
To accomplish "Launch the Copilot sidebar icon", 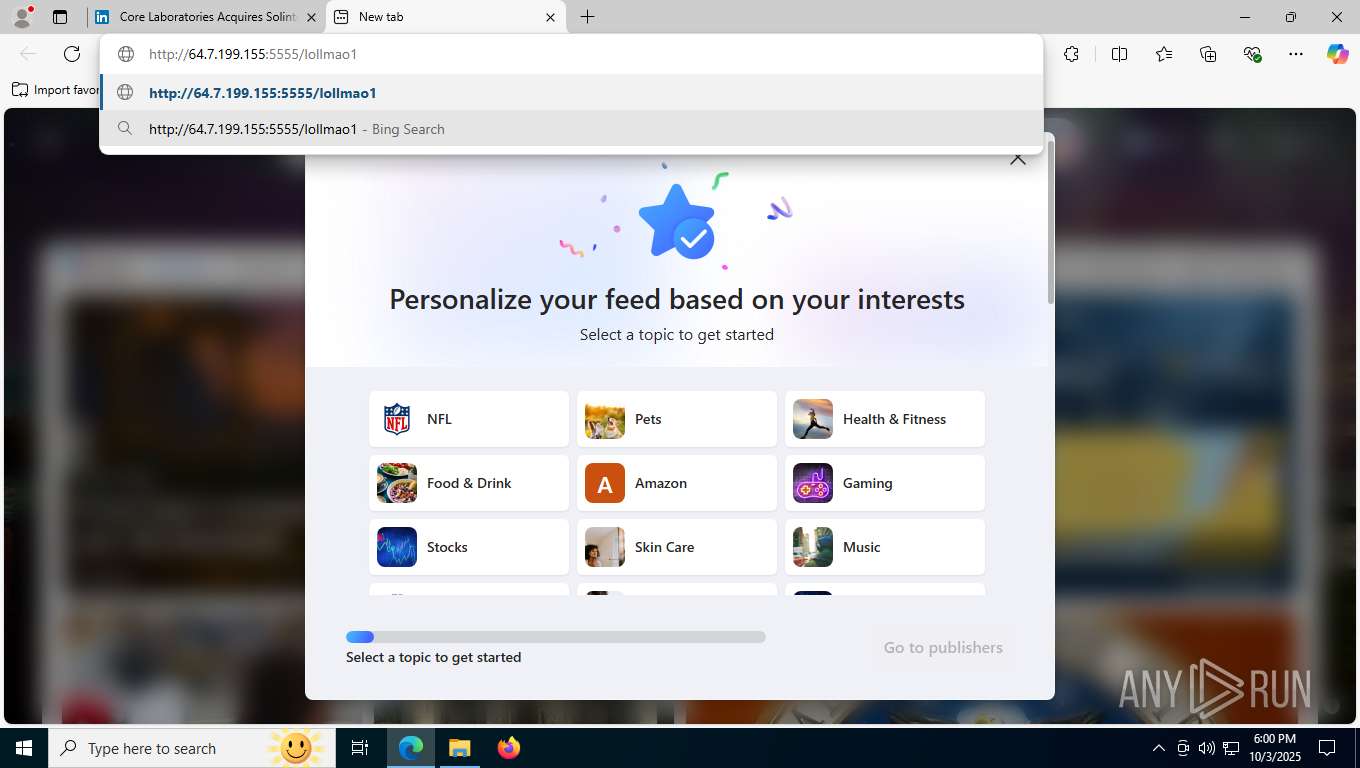I will coord(1338,54).
